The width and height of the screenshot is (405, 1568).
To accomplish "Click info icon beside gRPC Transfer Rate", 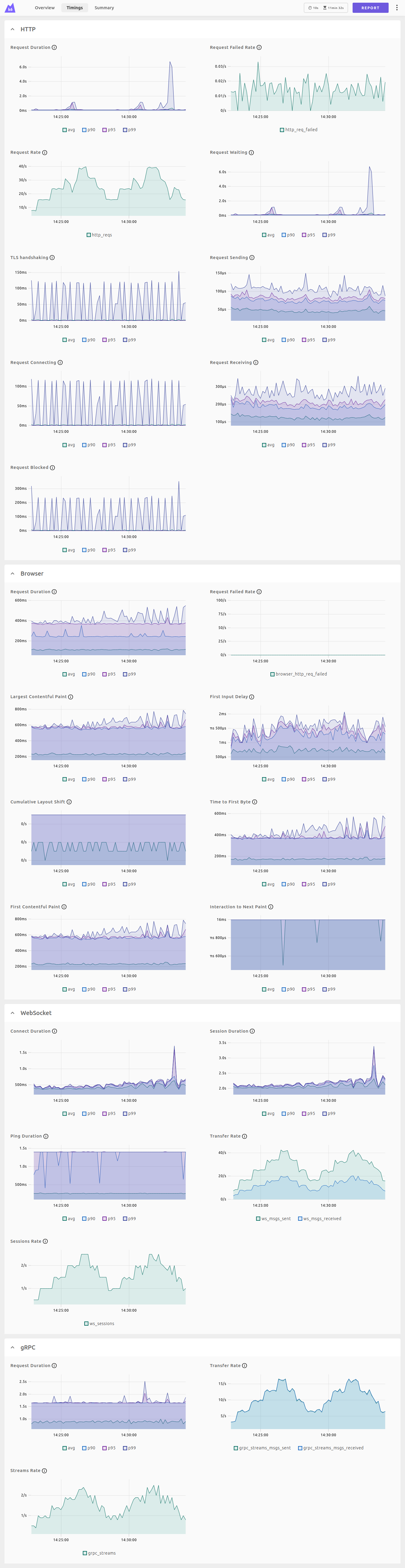I will point(244,1366).
